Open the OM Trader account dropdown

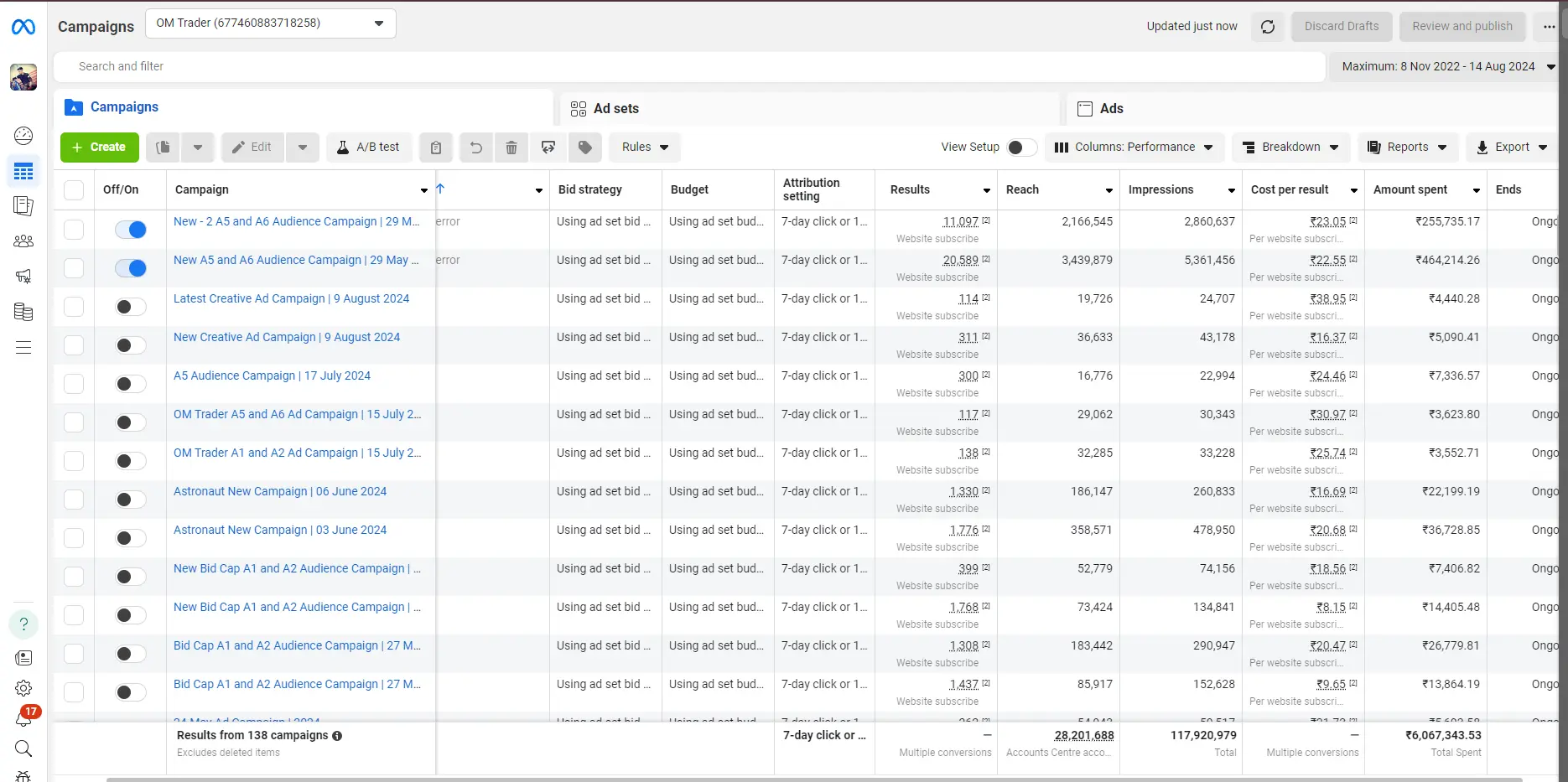270,23
